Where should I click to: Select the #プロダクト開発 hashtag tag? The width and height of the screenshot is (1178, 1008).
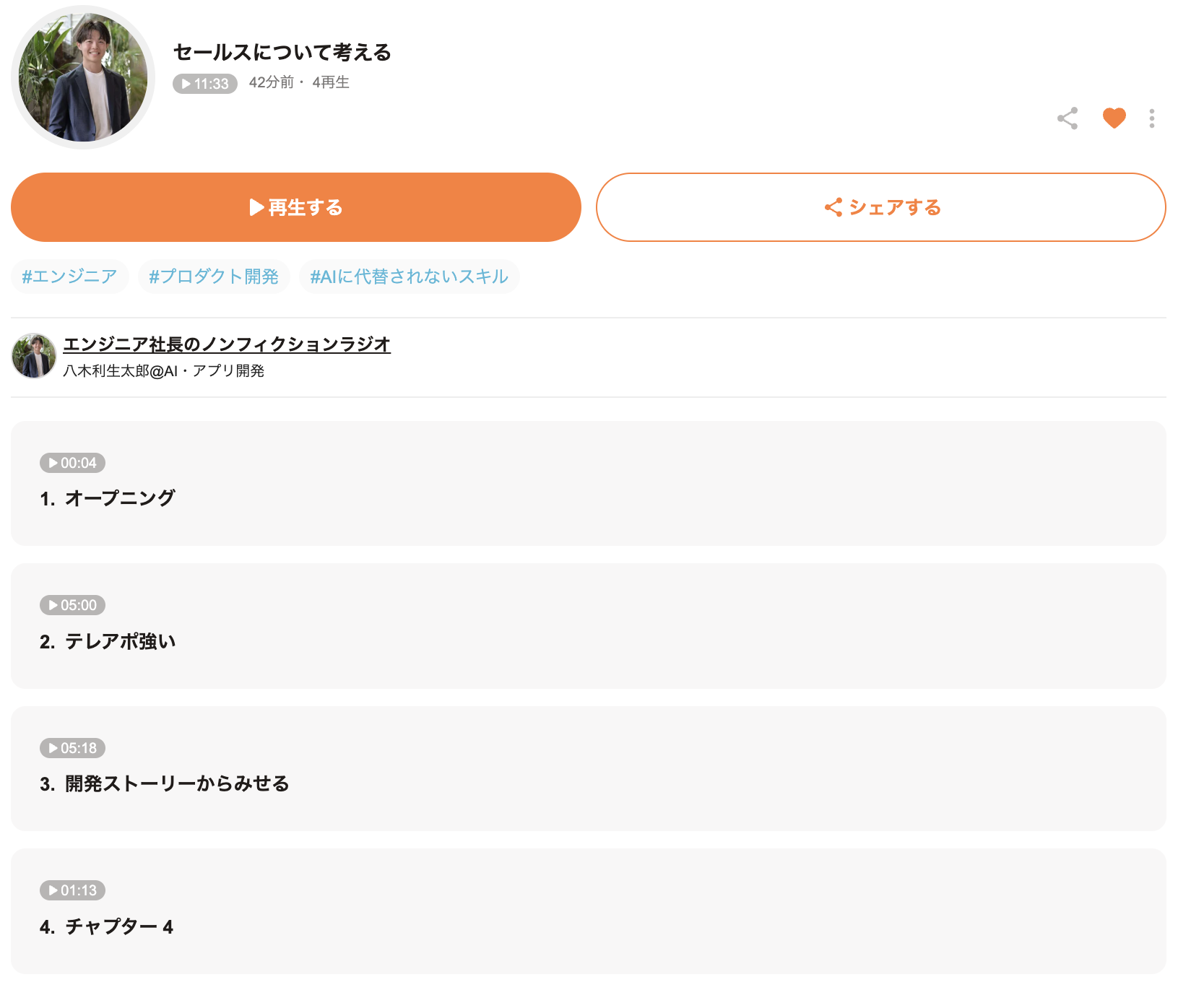tap(214, 277)
